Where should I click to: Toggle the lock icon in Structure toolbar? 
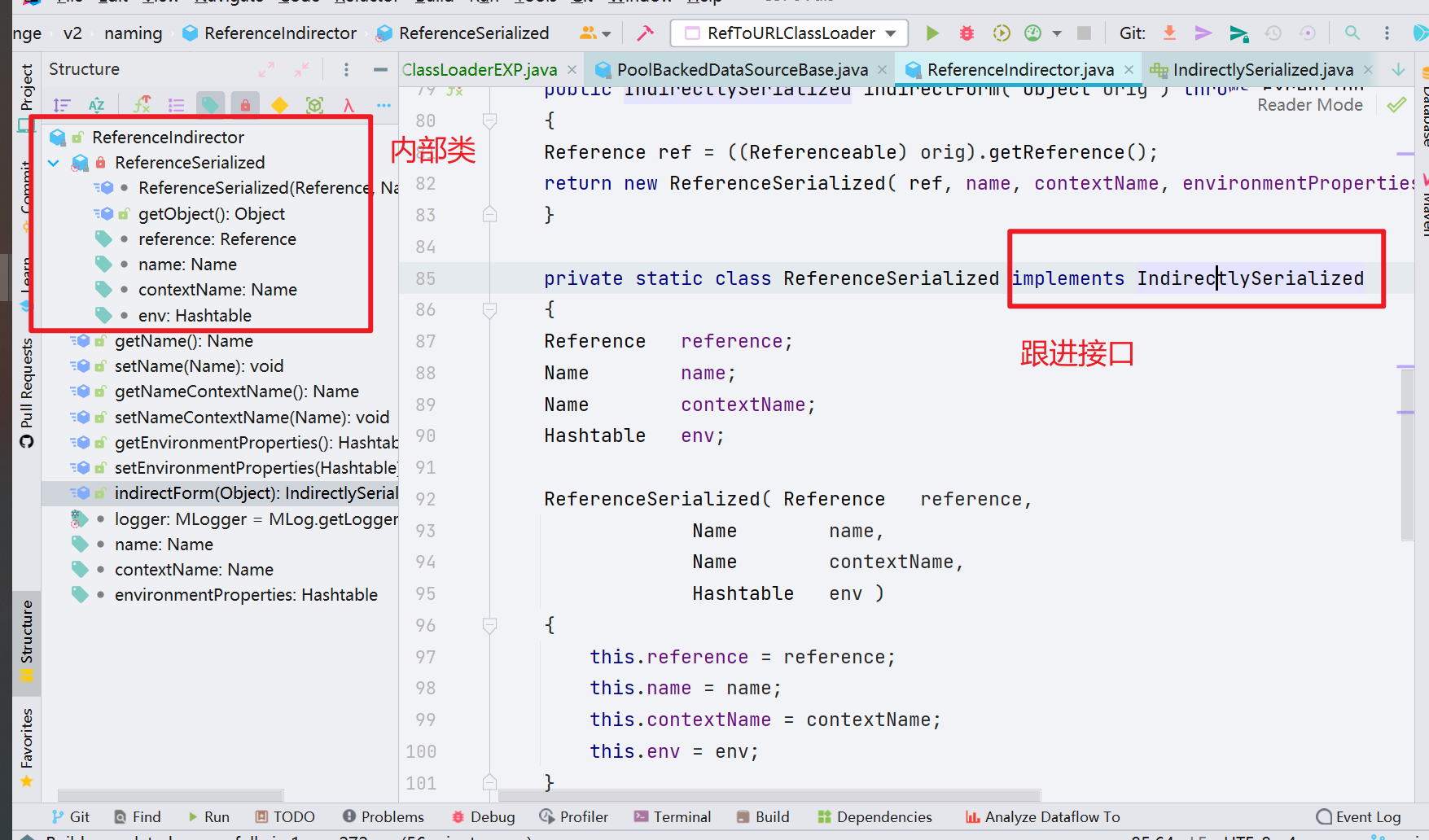tap(245, 104)
